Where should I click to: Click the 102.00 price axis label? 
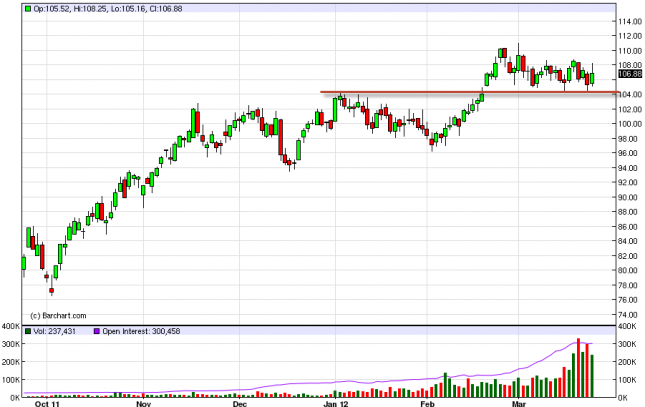point(630,109)
